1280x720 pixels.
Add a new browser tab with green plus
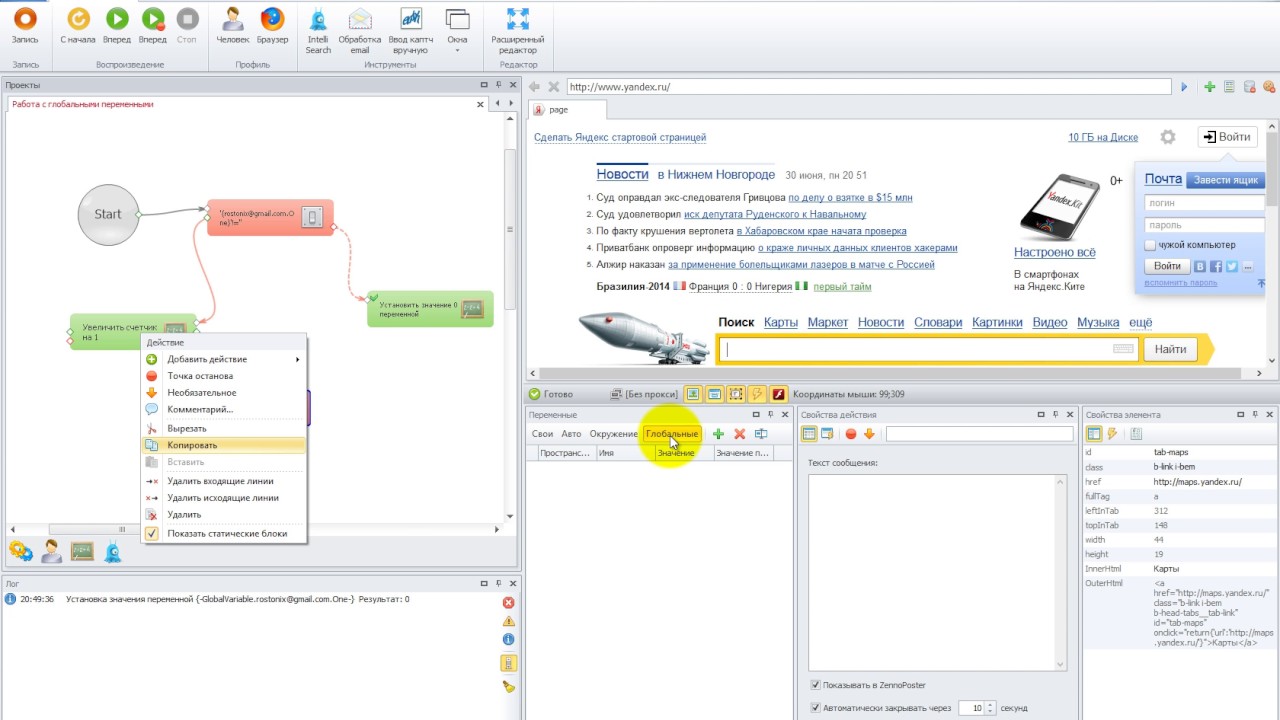coord(1210,87)
